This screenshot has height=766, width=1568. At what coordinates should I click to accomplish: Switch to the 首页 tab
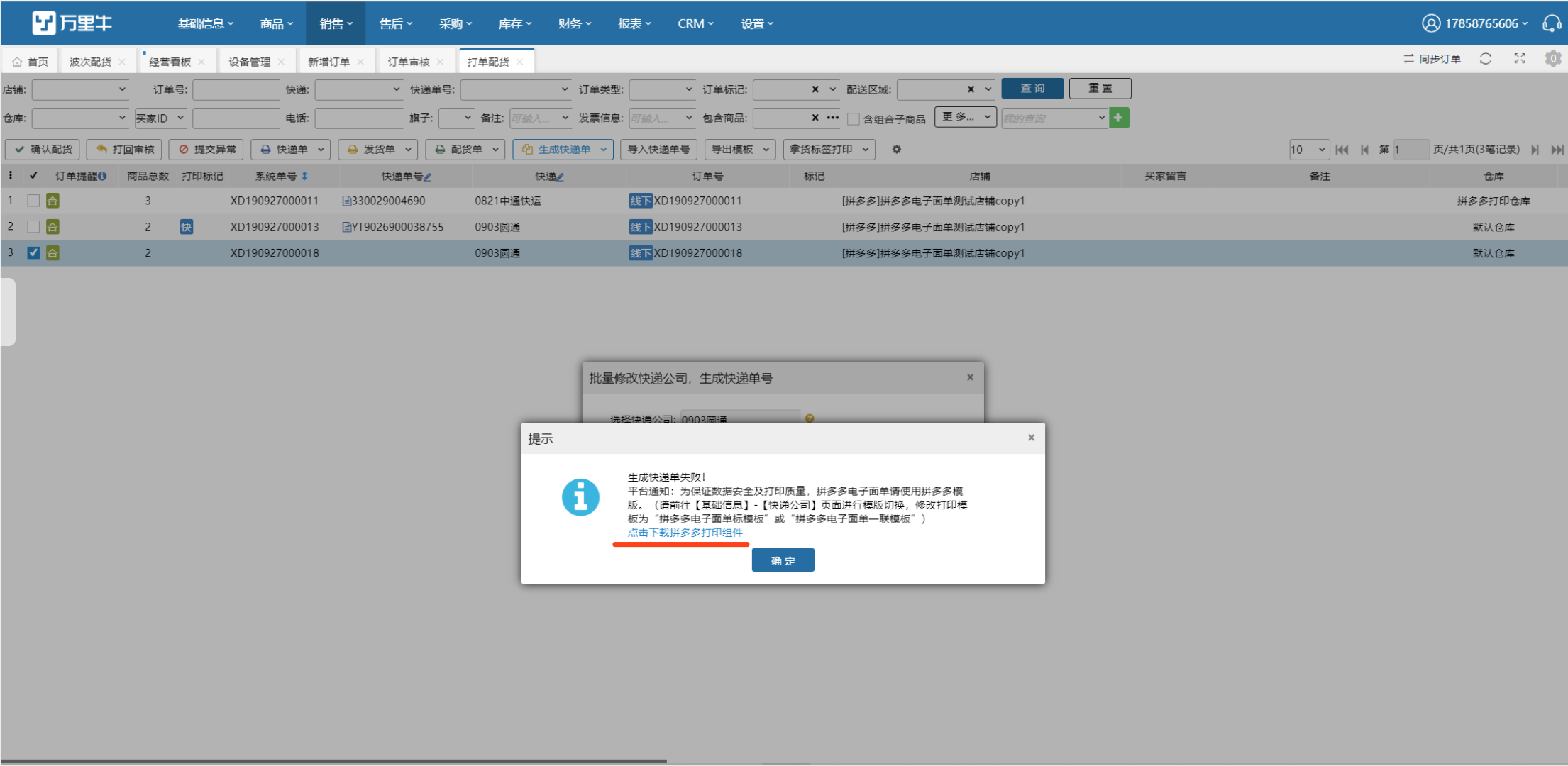click(31, 62)
